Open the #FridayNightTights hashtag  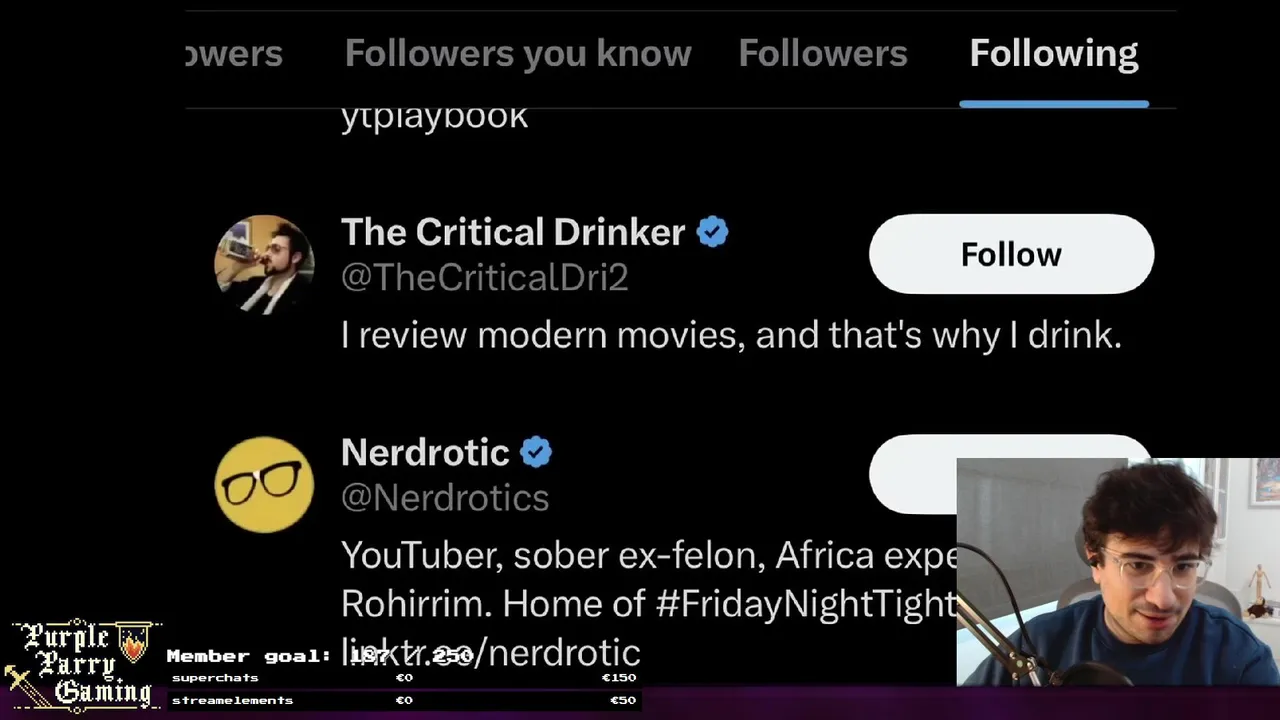[805, 603]
